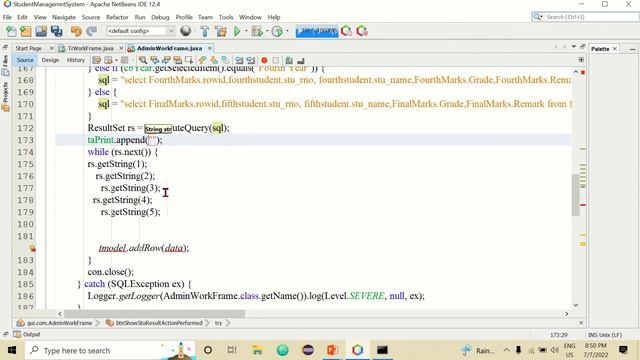The image size is (640, 360).
Task: Click the Last Edit icon in editor toolbar
Action: (96, 60)
